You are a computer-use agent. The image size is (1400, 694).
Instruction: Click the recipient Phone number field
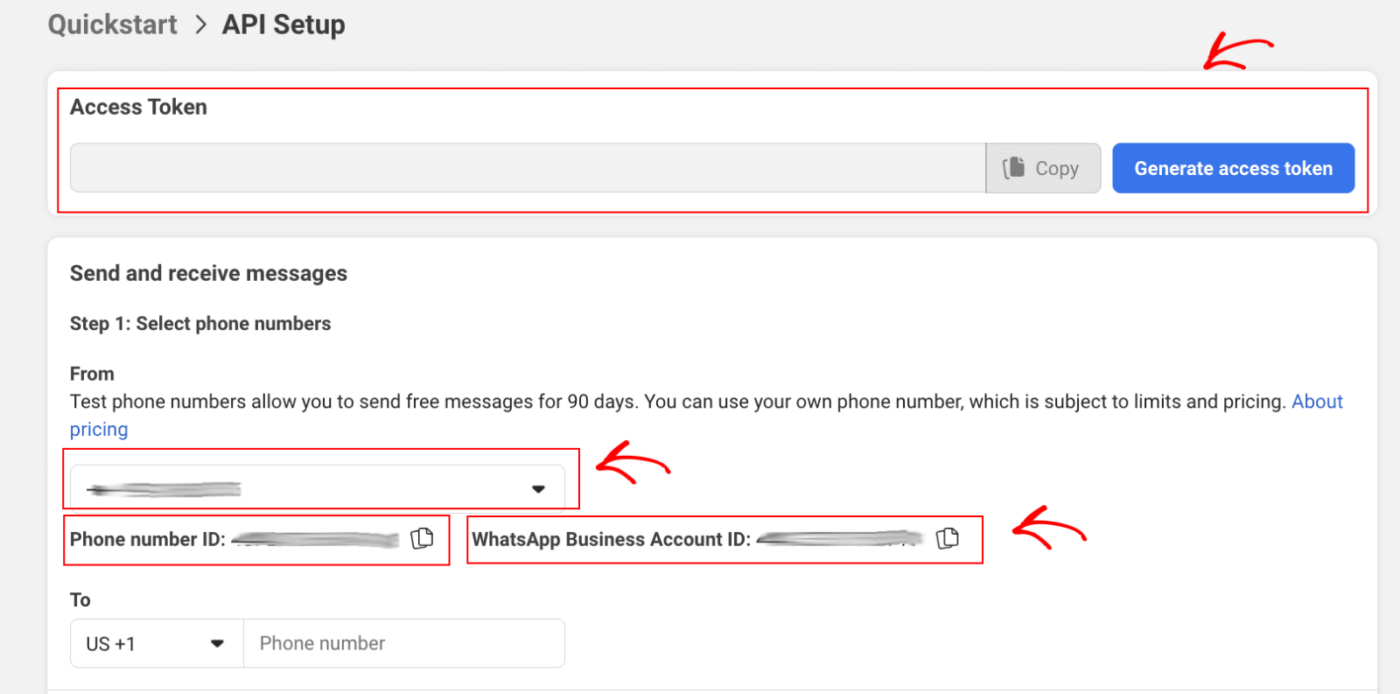click(404, 643)
